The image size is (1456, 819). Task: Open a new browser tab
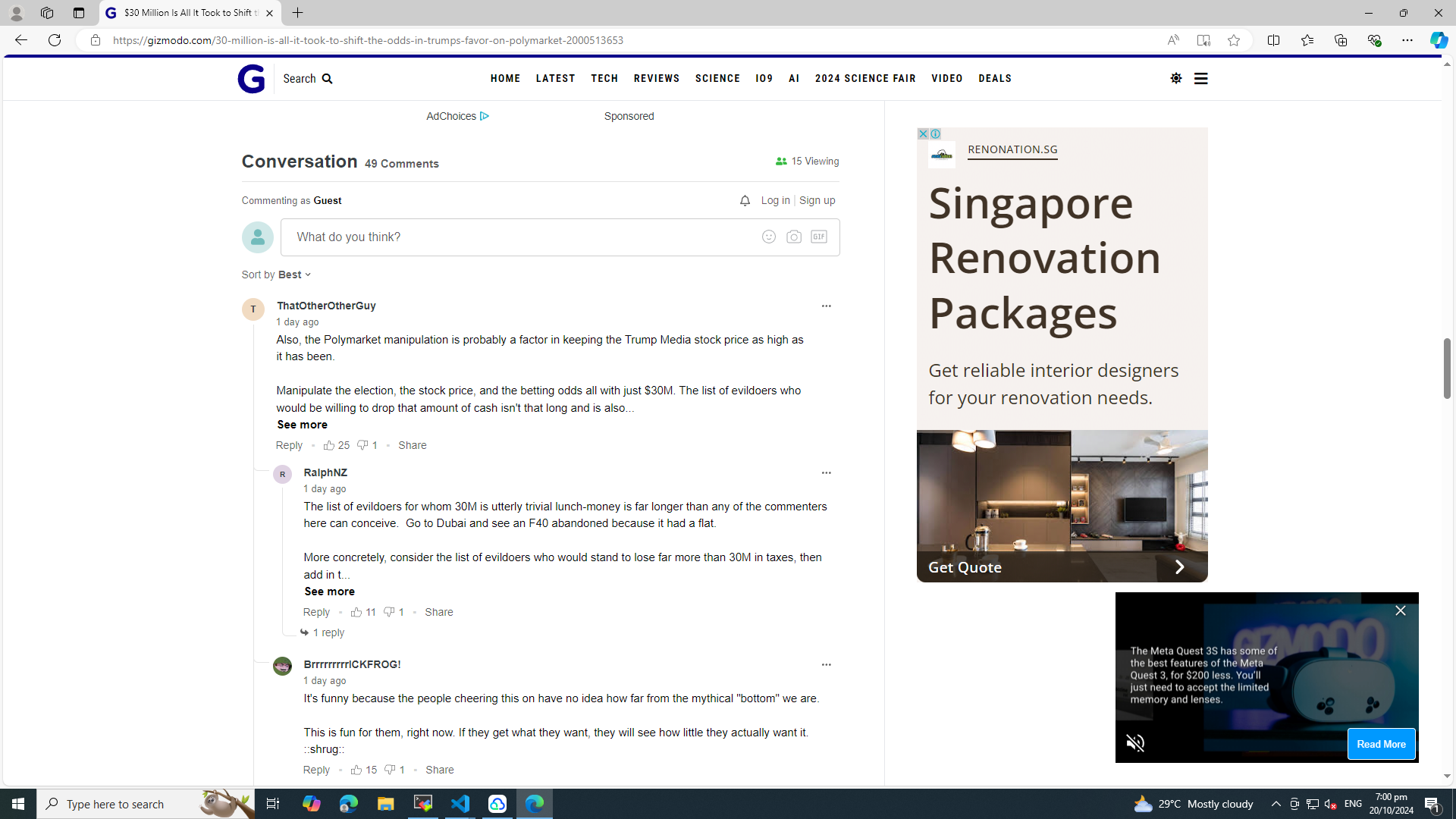(x=297, y=13)
